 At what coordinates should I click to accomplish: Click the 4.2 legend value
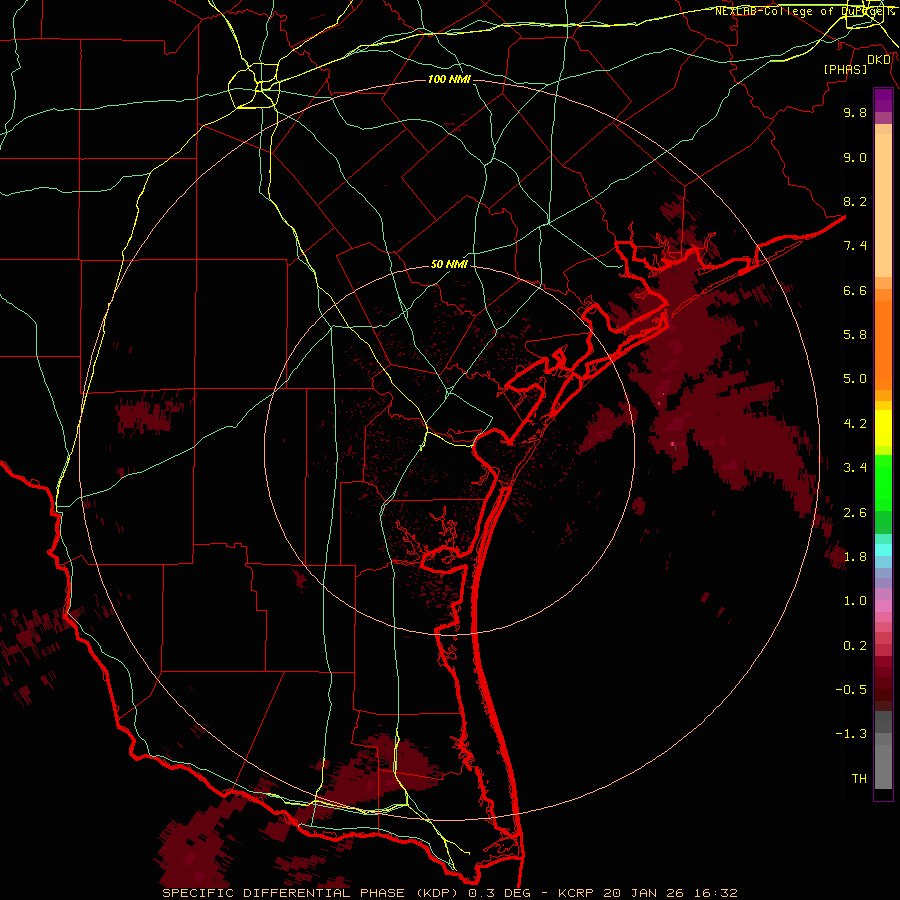[x=855, y=424]
